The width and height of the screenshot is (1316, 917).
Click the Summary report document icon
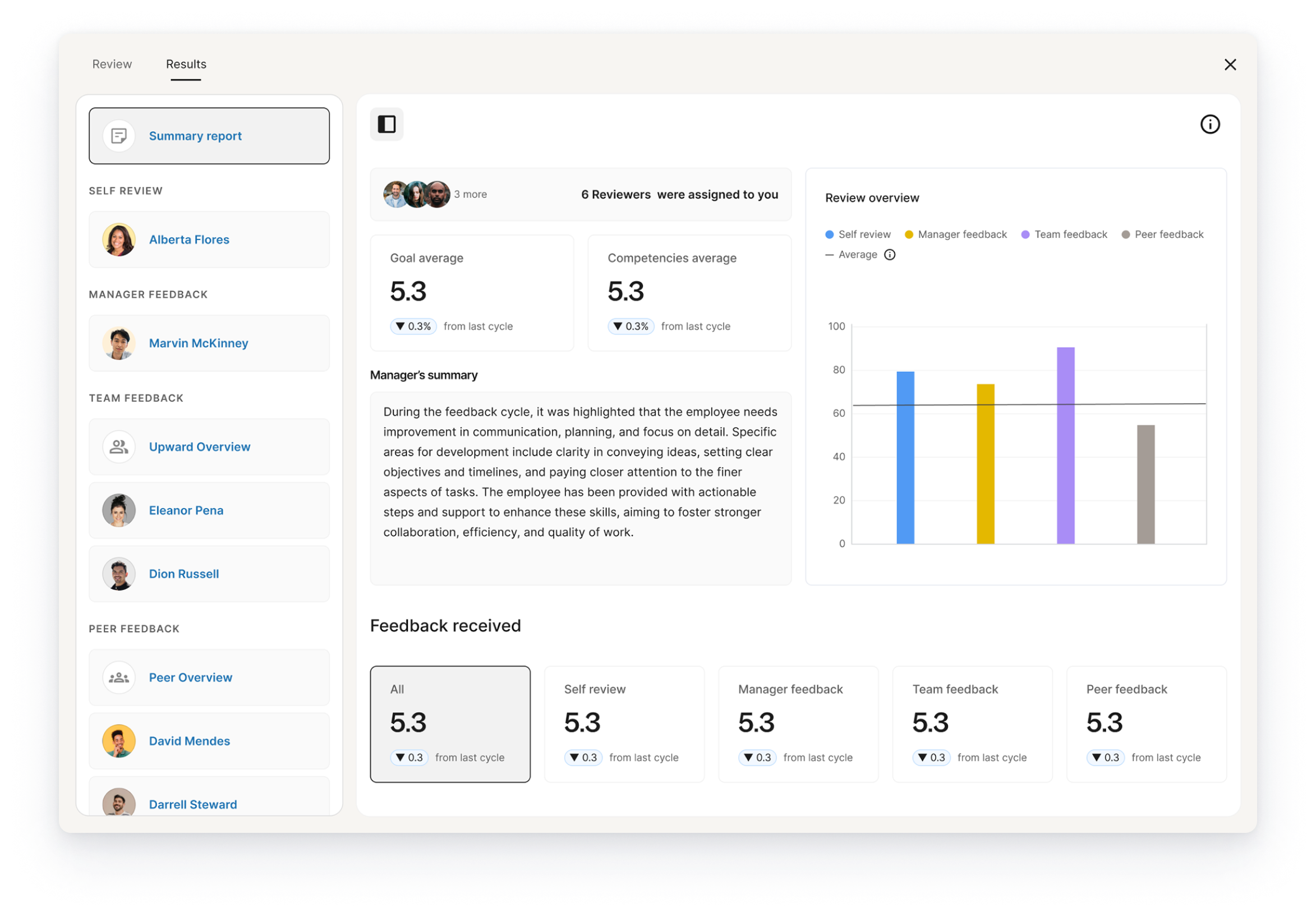pos(119,135)
